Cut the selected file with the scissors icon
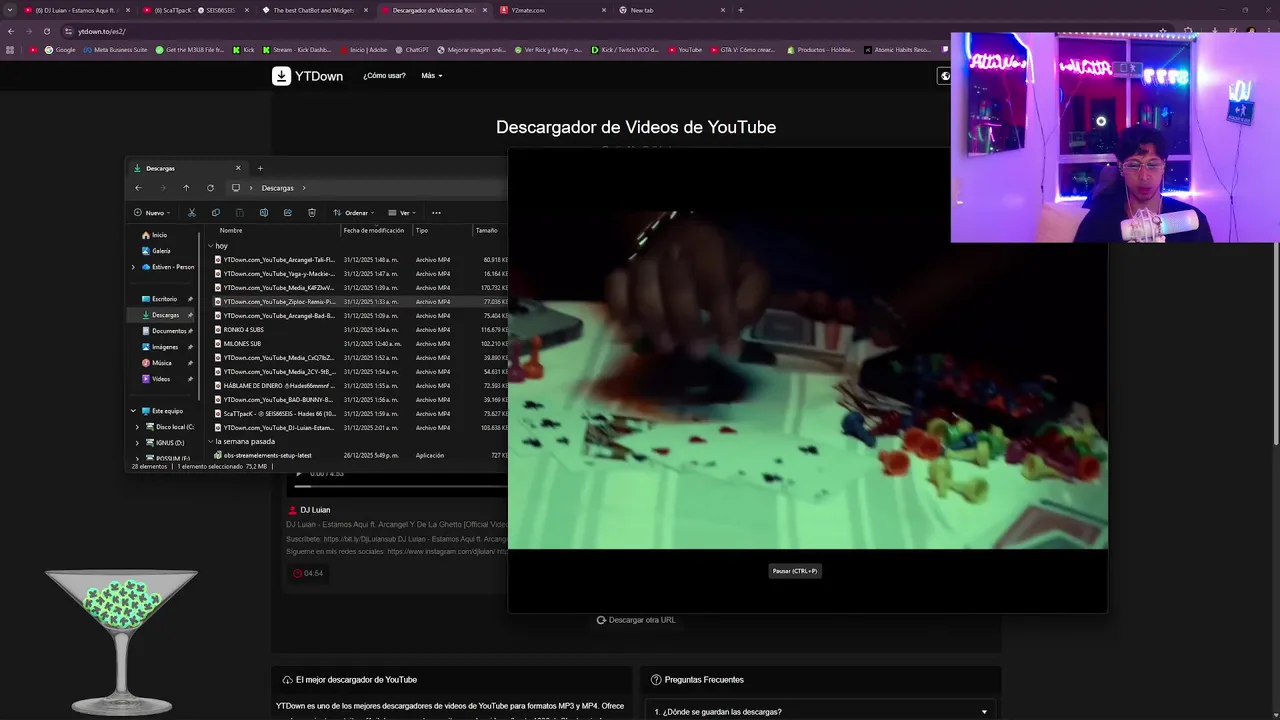The image size is (1280, 720). [x=192, y=212]
